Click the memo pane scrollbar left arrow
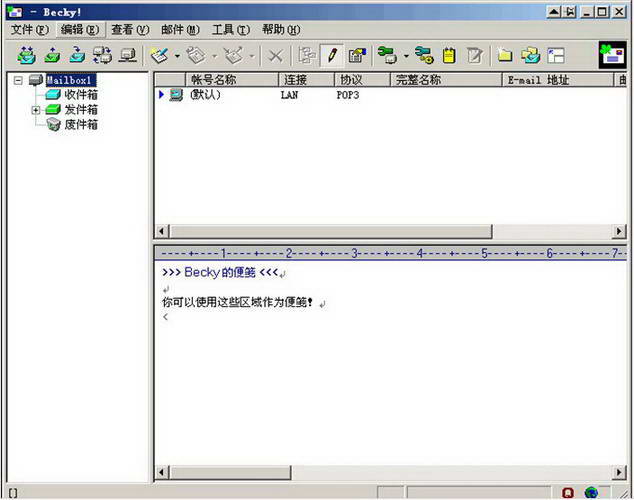Viewport: 634px width, 500px height. [162, 472]
